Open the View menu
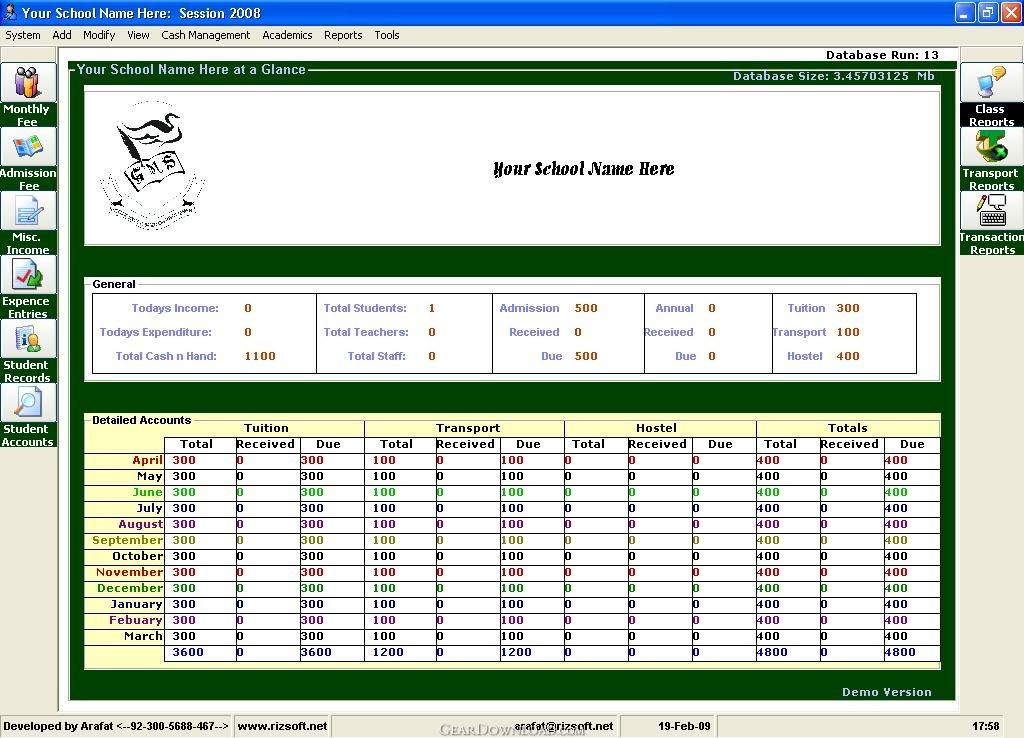1024x738 pixels. click(x=138, y=35)
